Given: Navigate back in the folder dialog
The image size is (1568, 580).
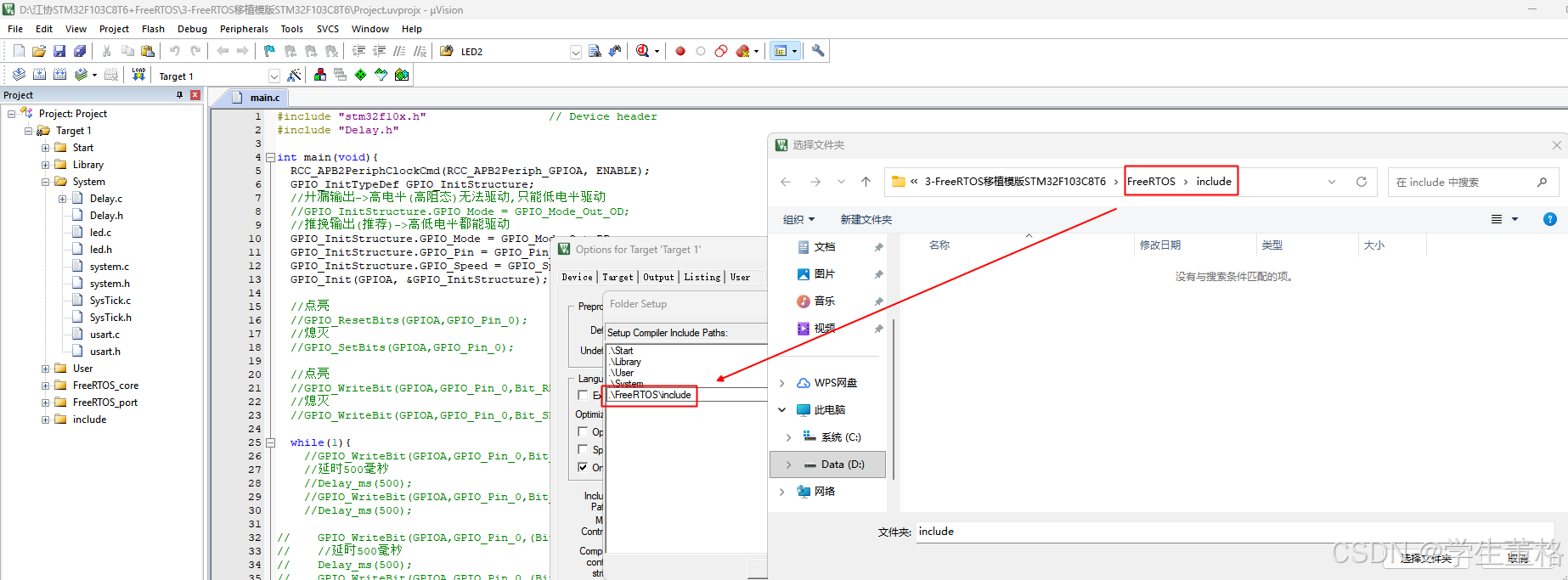Looking at the screenshot, I should coord(786,182).
